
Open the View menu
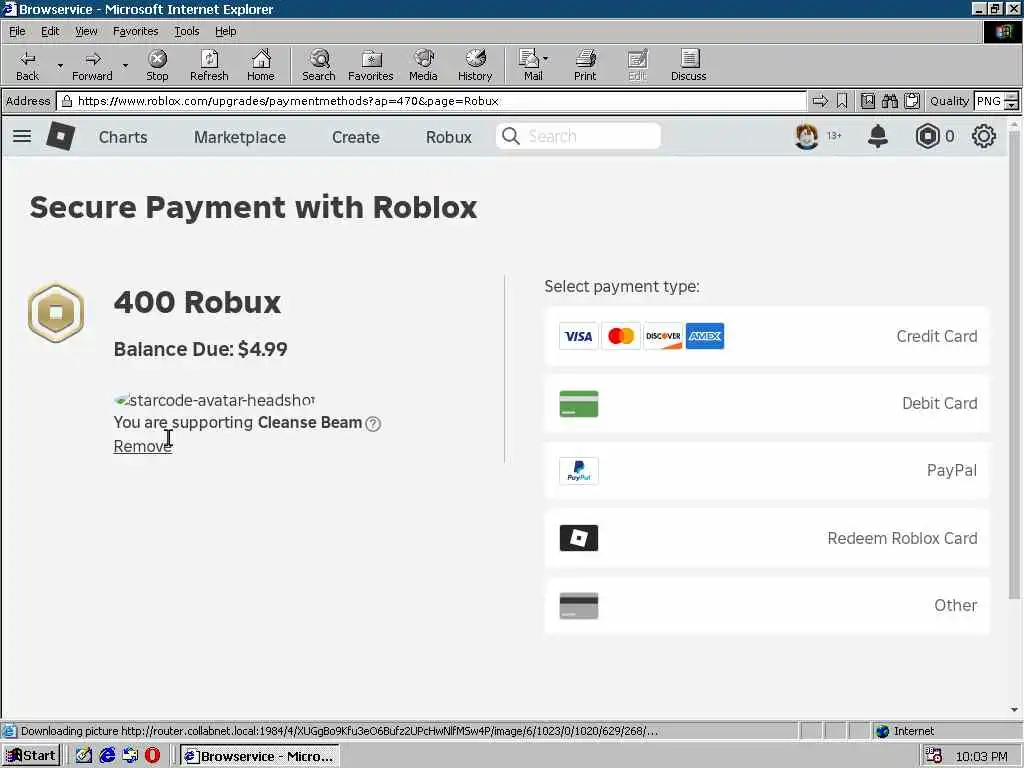tap(86, 31)
